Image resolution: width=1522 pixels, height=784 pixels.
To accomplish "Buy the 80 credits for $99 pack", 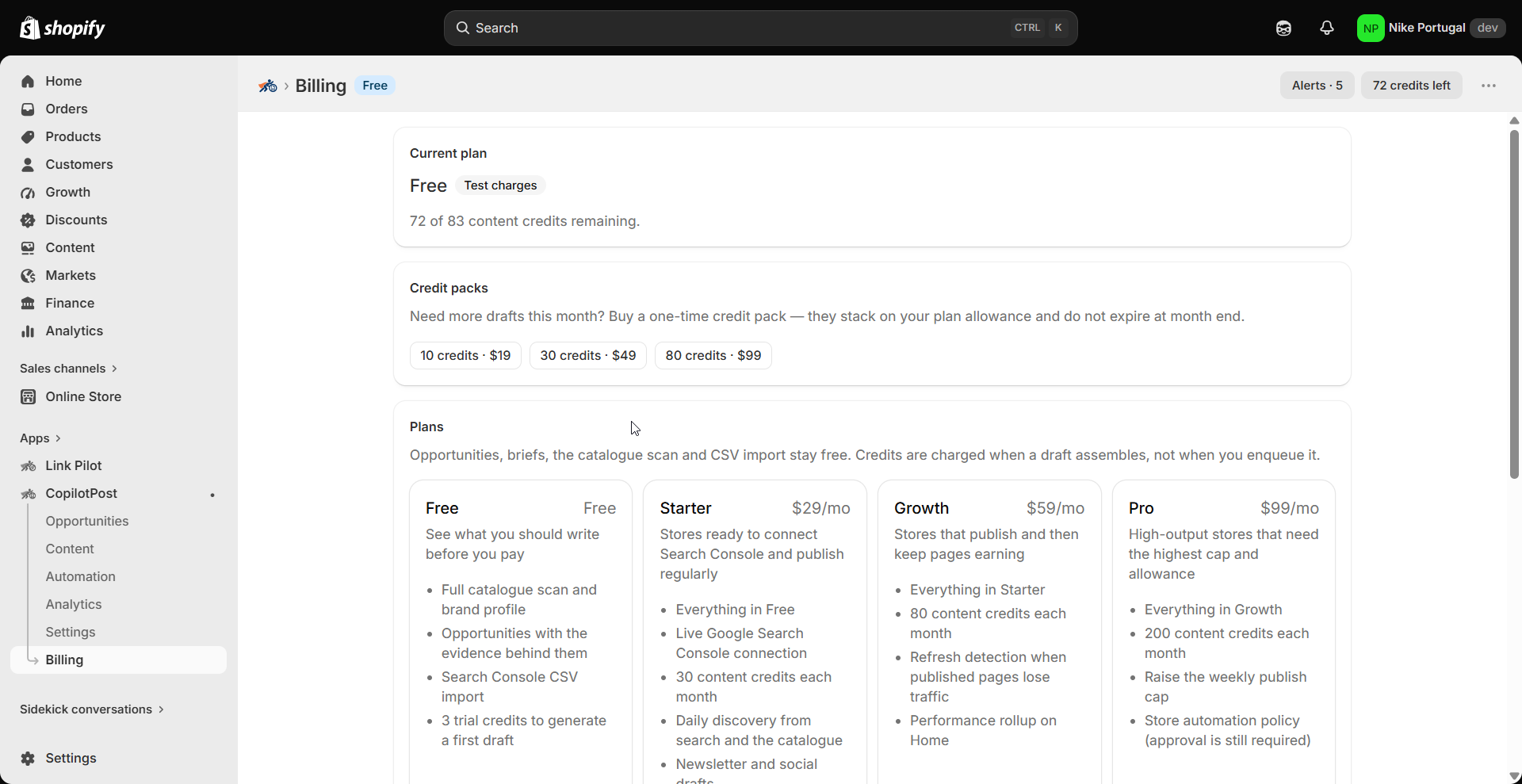I will click(713, 356).
